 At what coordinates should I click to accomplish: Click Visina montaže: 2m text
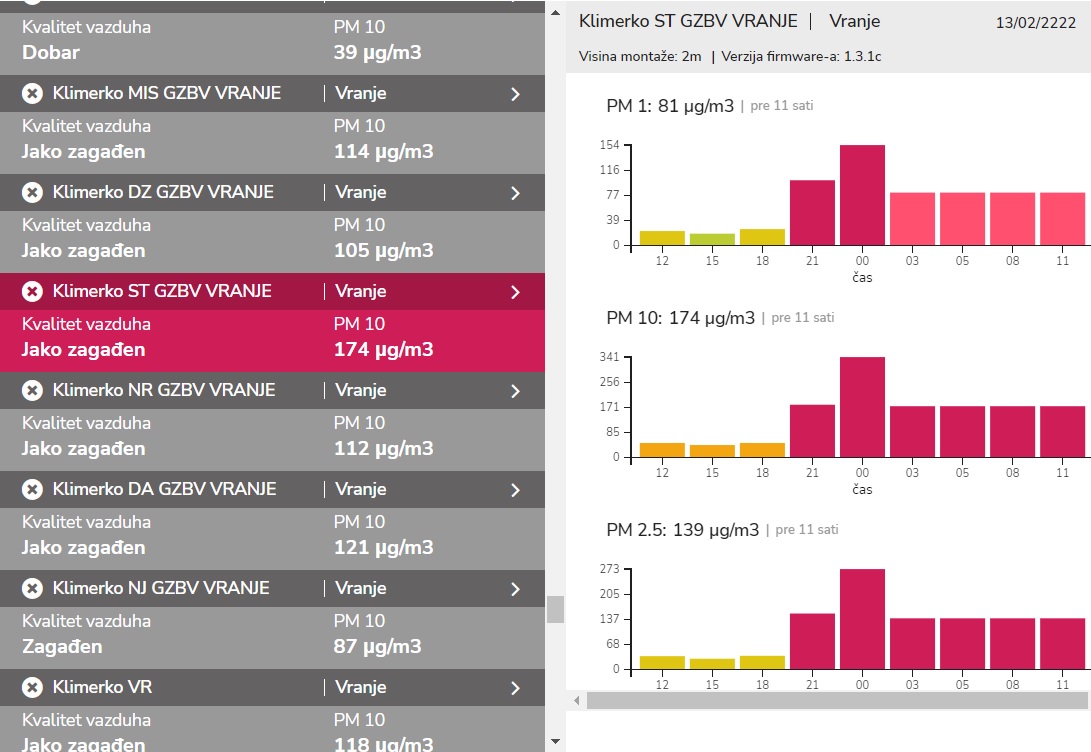click(640, 56)
